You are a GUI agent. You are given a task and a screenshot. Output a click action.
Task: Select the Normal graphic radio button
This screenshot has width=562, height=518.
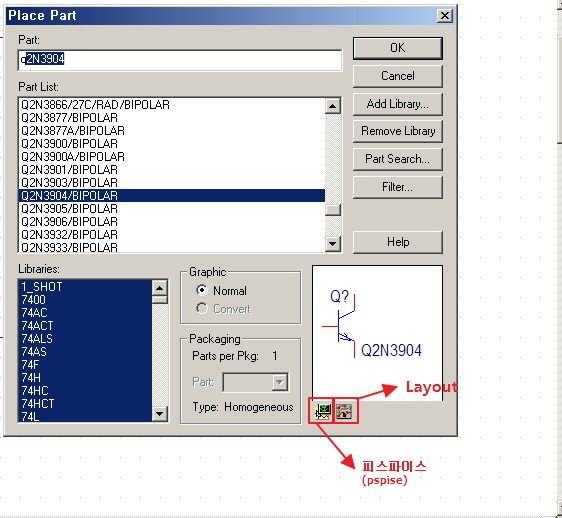click(202, 290)
